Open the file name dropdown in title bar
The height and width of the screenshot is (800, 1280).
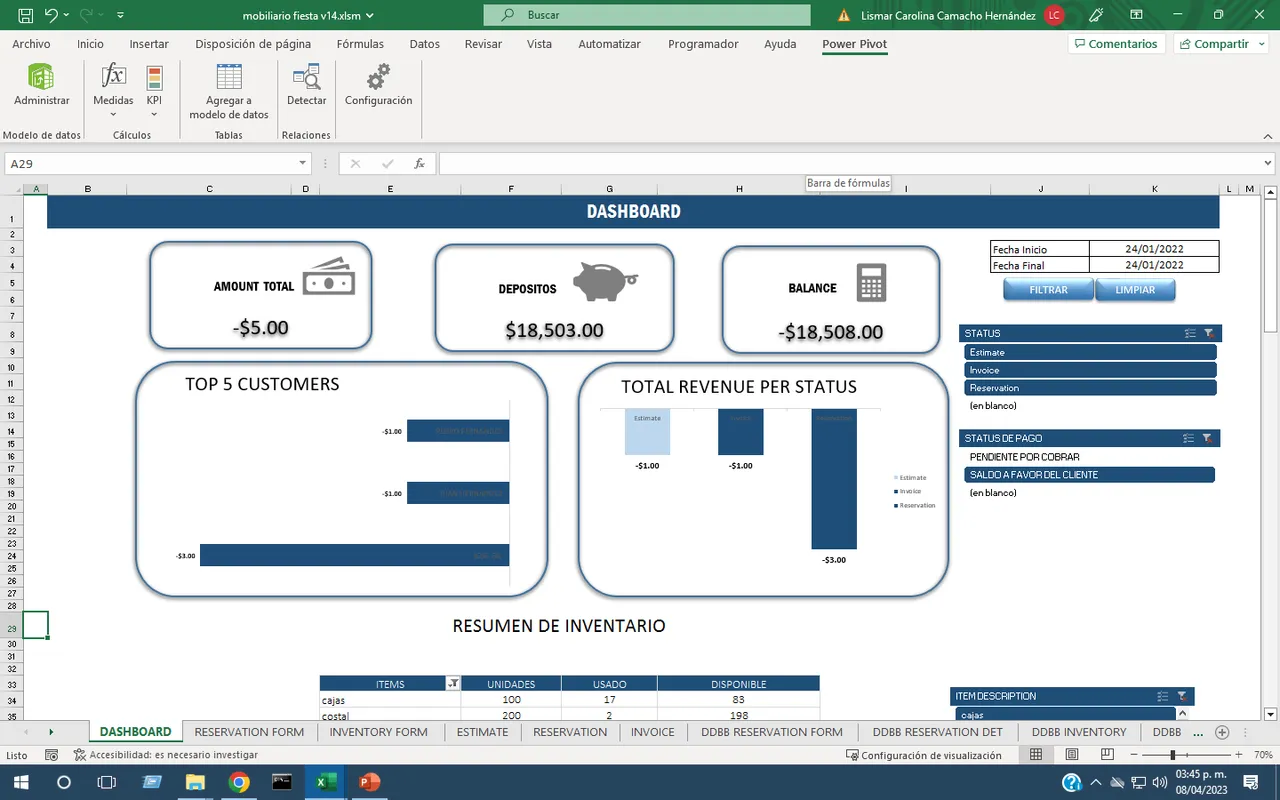coord(371,16)
